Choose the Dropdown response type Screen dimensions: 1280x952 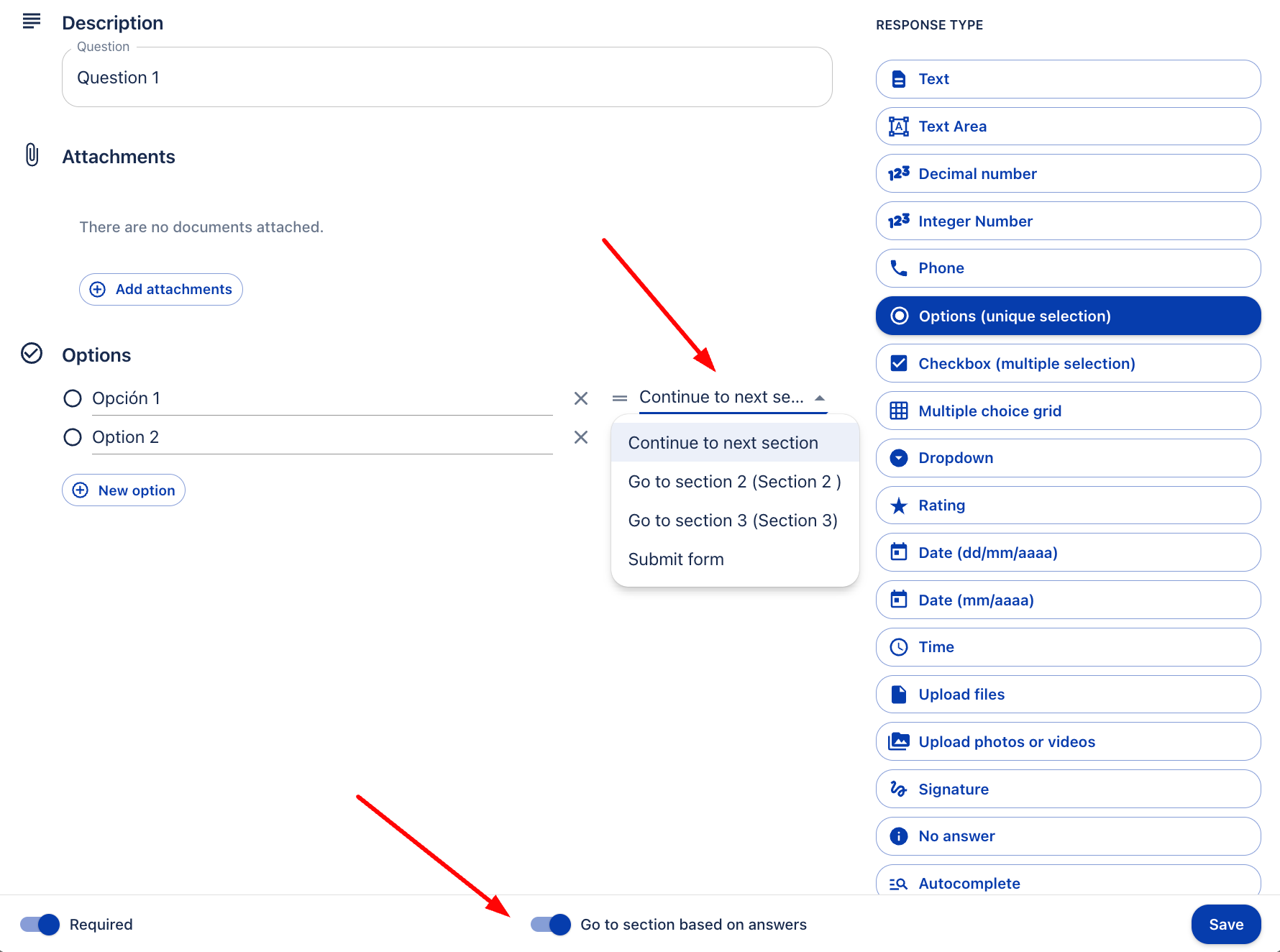point(1067,458)
